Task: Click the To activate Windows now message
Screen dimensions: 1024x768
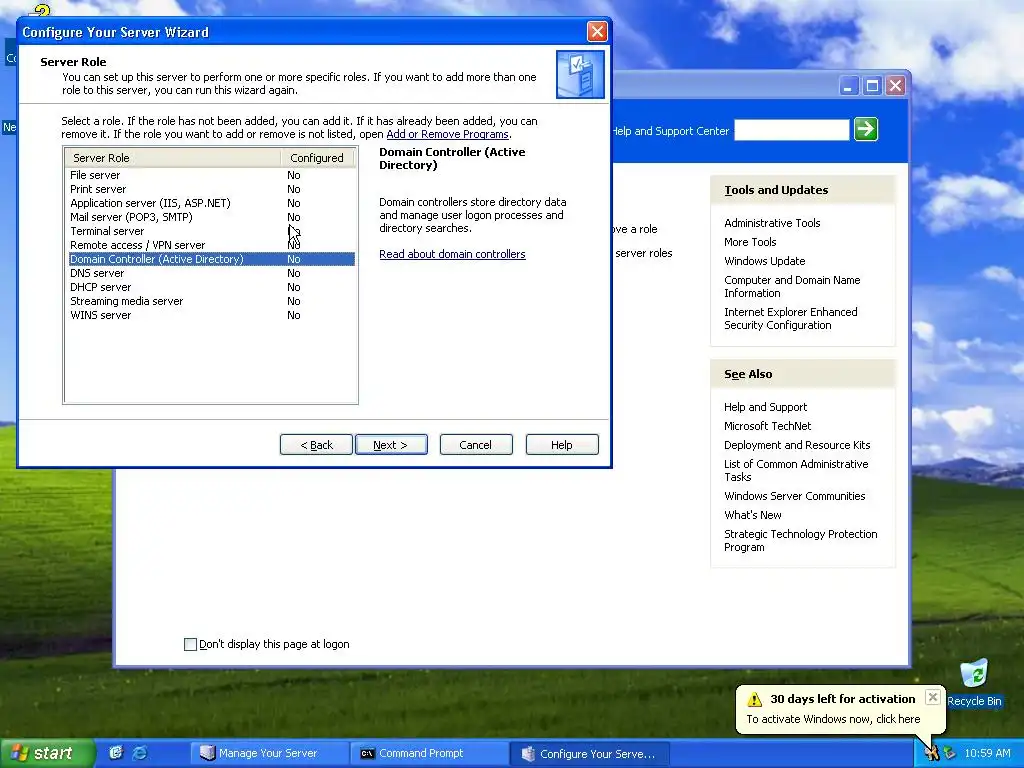Action: [x=833, y=719]
